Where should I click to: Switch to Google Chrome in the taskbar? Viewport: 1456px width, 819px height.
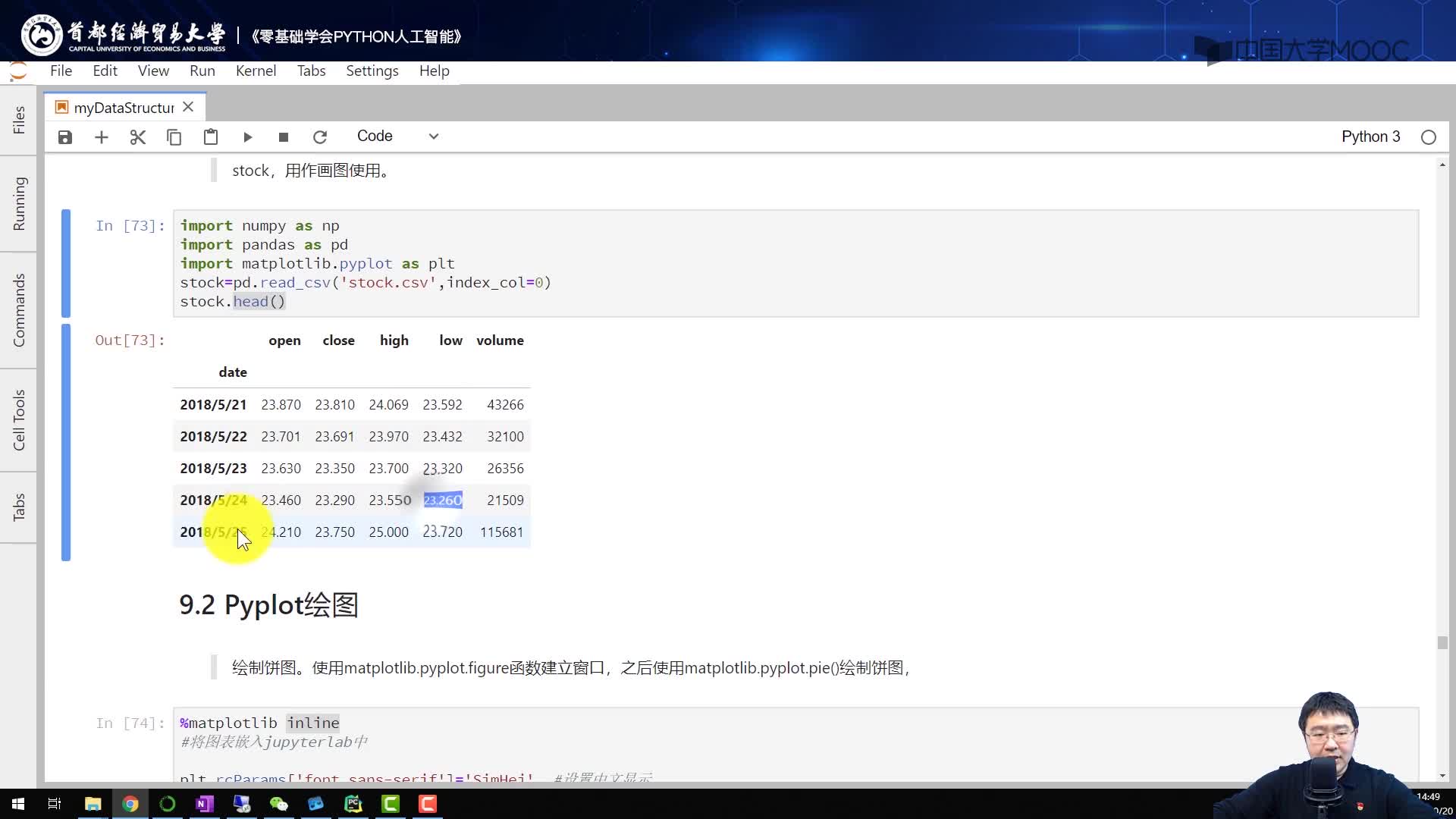130,804
